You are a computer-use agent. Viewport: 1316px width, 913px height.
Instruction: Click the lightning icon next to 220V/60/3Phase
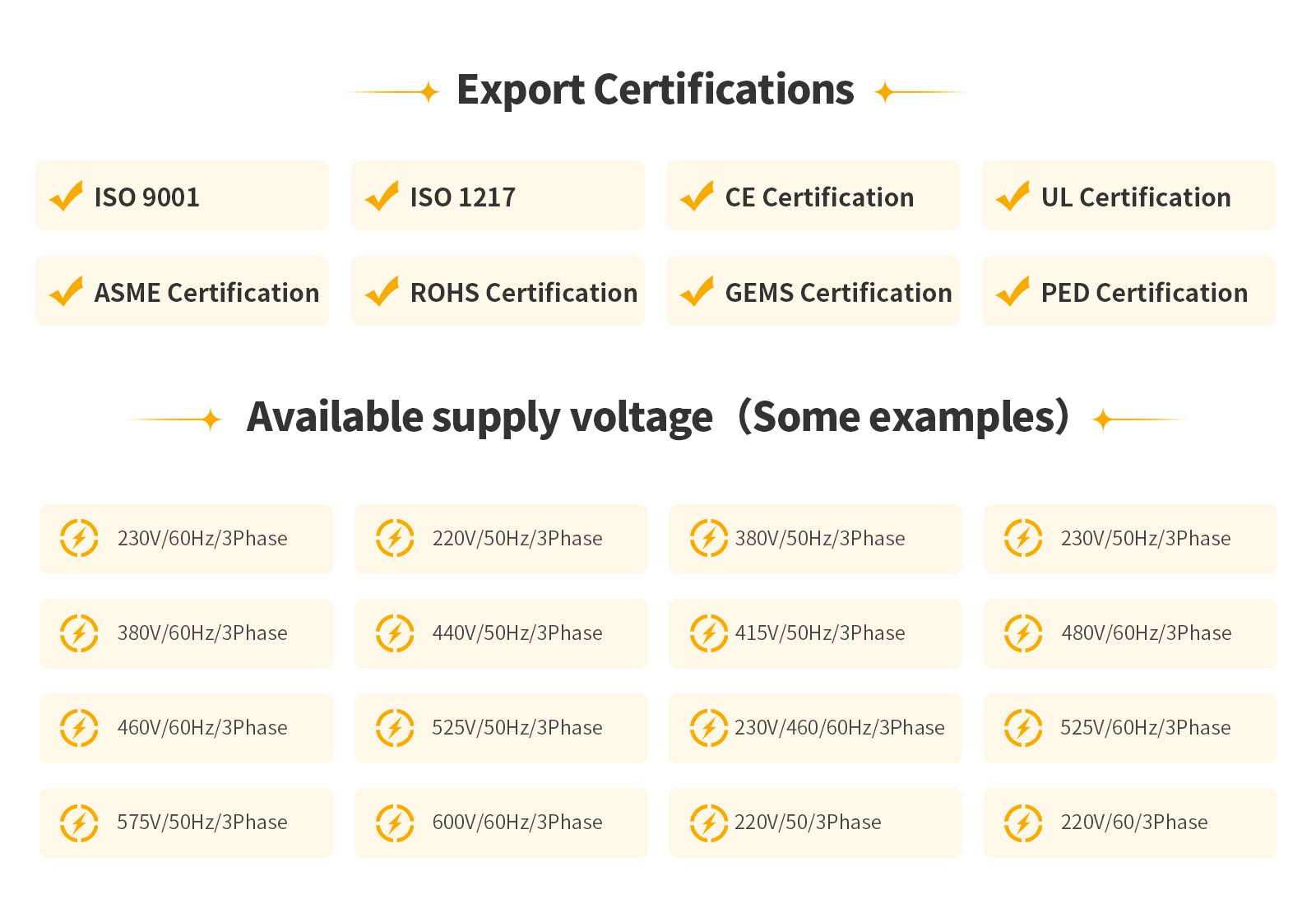coord(1023,823)
